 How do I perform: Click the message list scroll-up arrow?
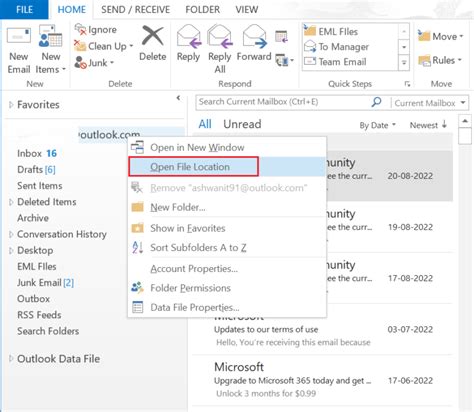tap(465, 121)
